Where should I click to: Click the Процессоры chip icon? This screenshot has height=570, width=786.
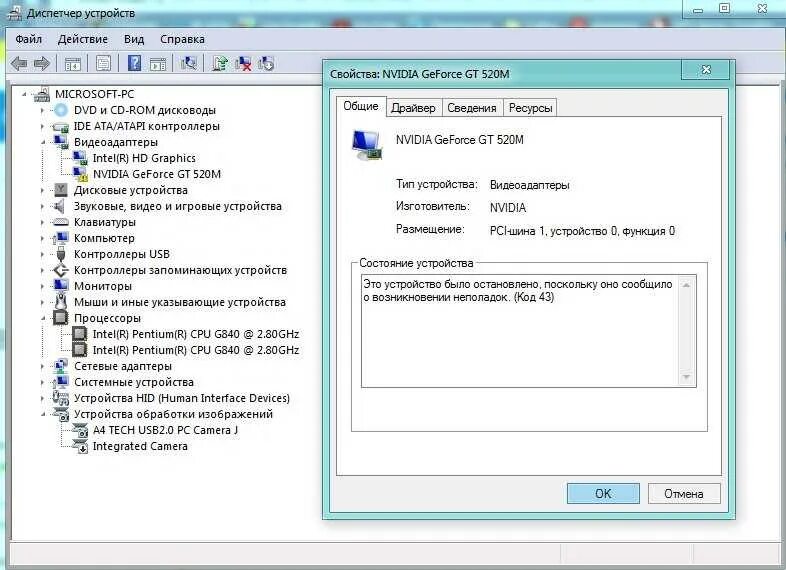click(x=61, y=318)
